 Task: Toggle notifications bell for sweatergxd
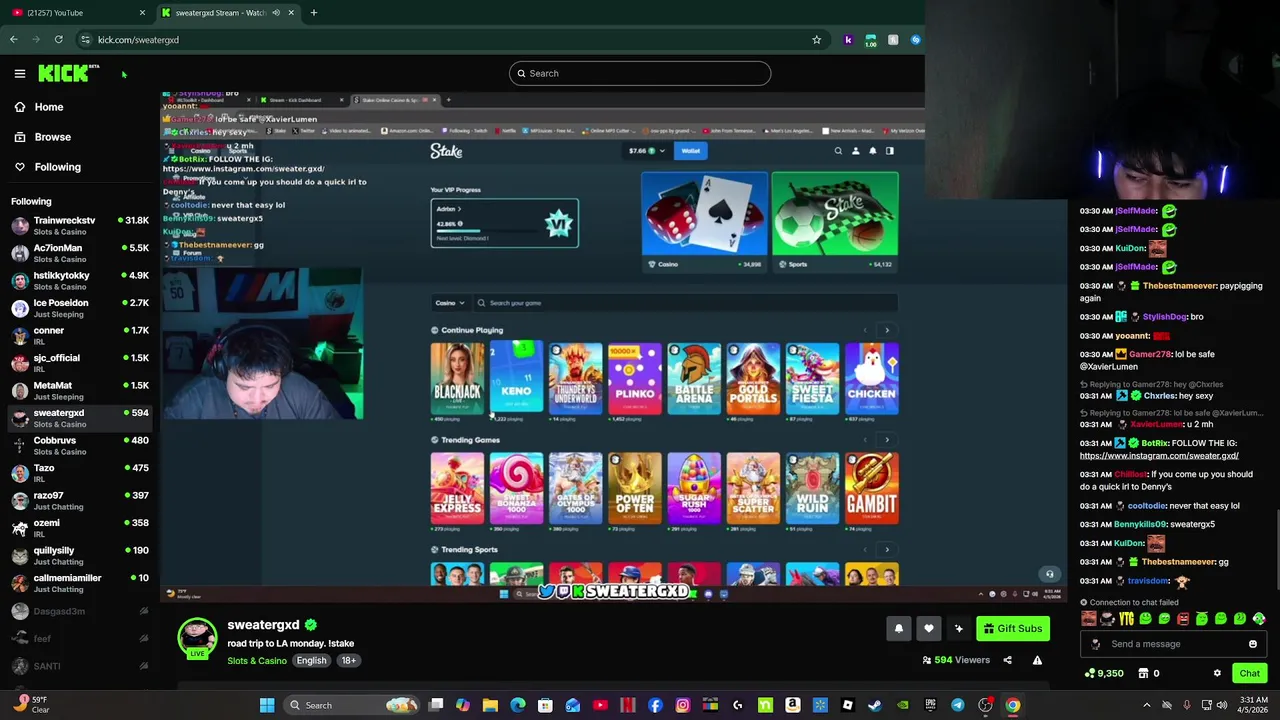click(898, 629)
